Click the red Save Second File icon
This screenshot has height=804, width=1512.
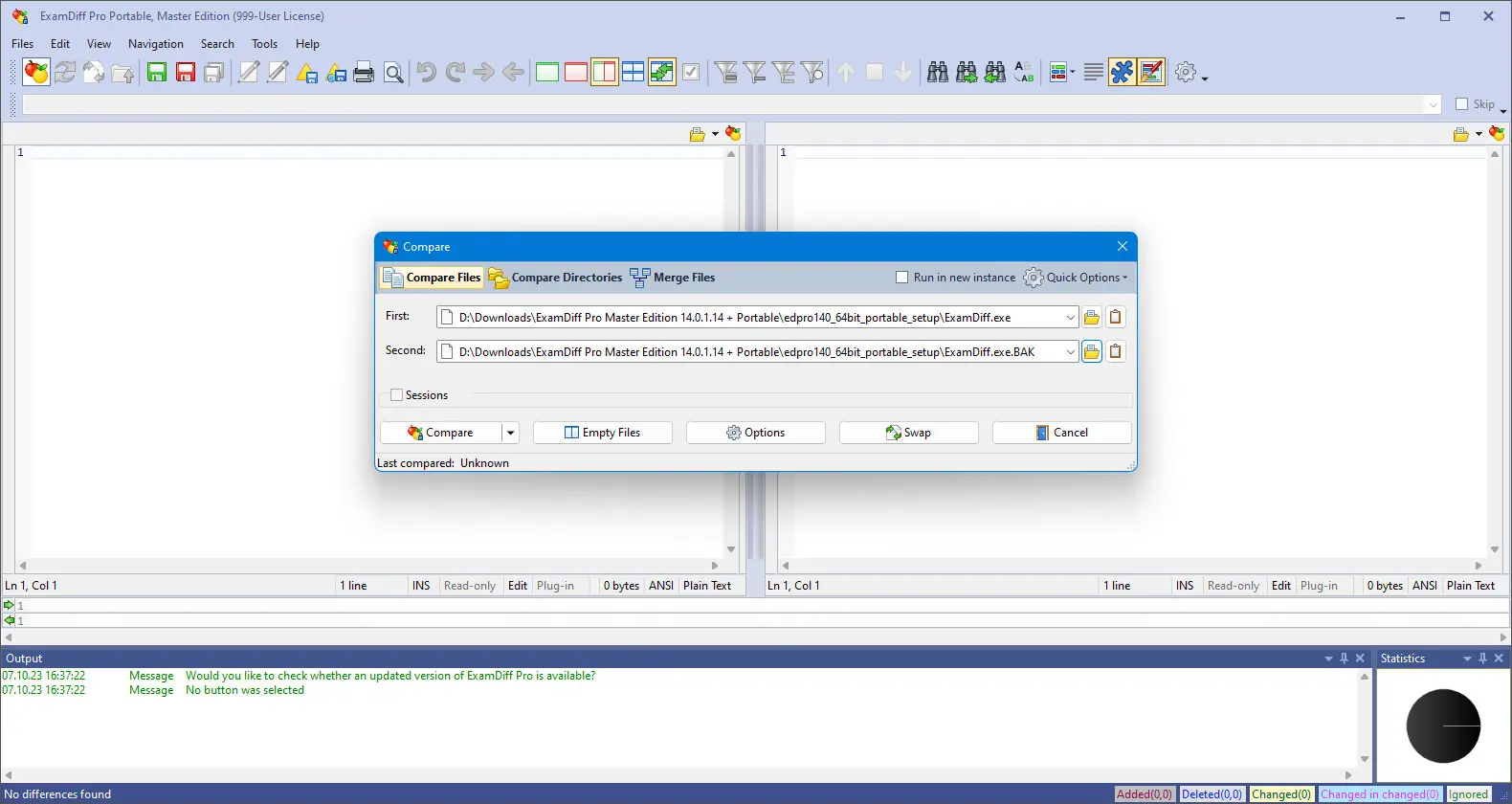tap(186, 72)
